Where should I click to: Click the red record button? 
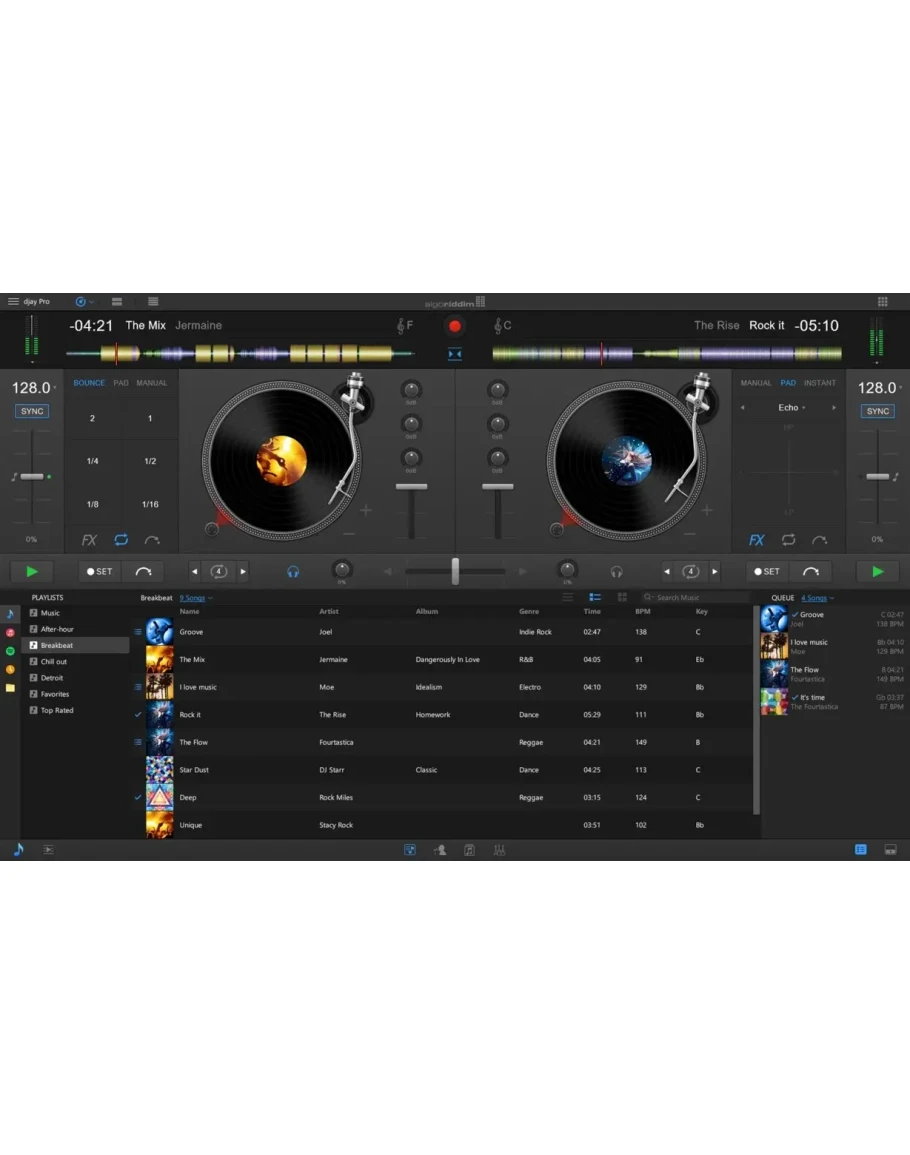(455, 326)
